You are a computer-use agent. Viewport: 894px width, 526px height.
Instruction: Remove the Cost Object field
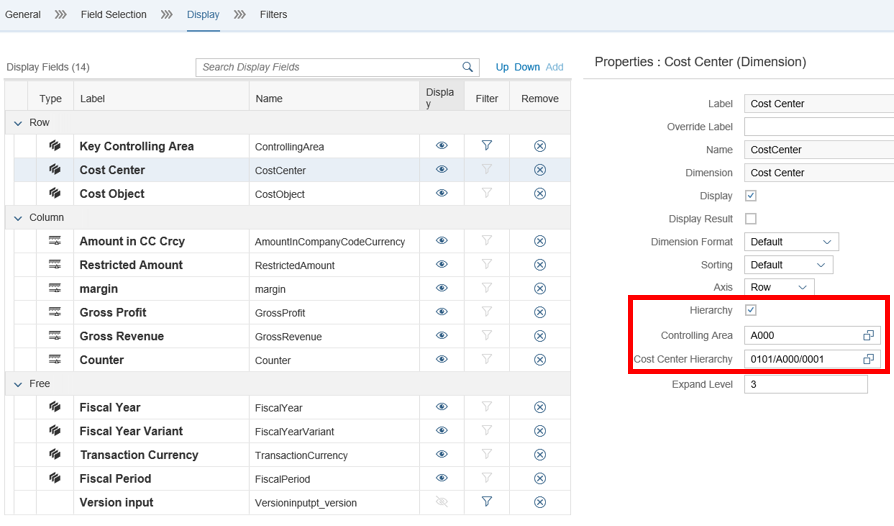pos(540,194)
